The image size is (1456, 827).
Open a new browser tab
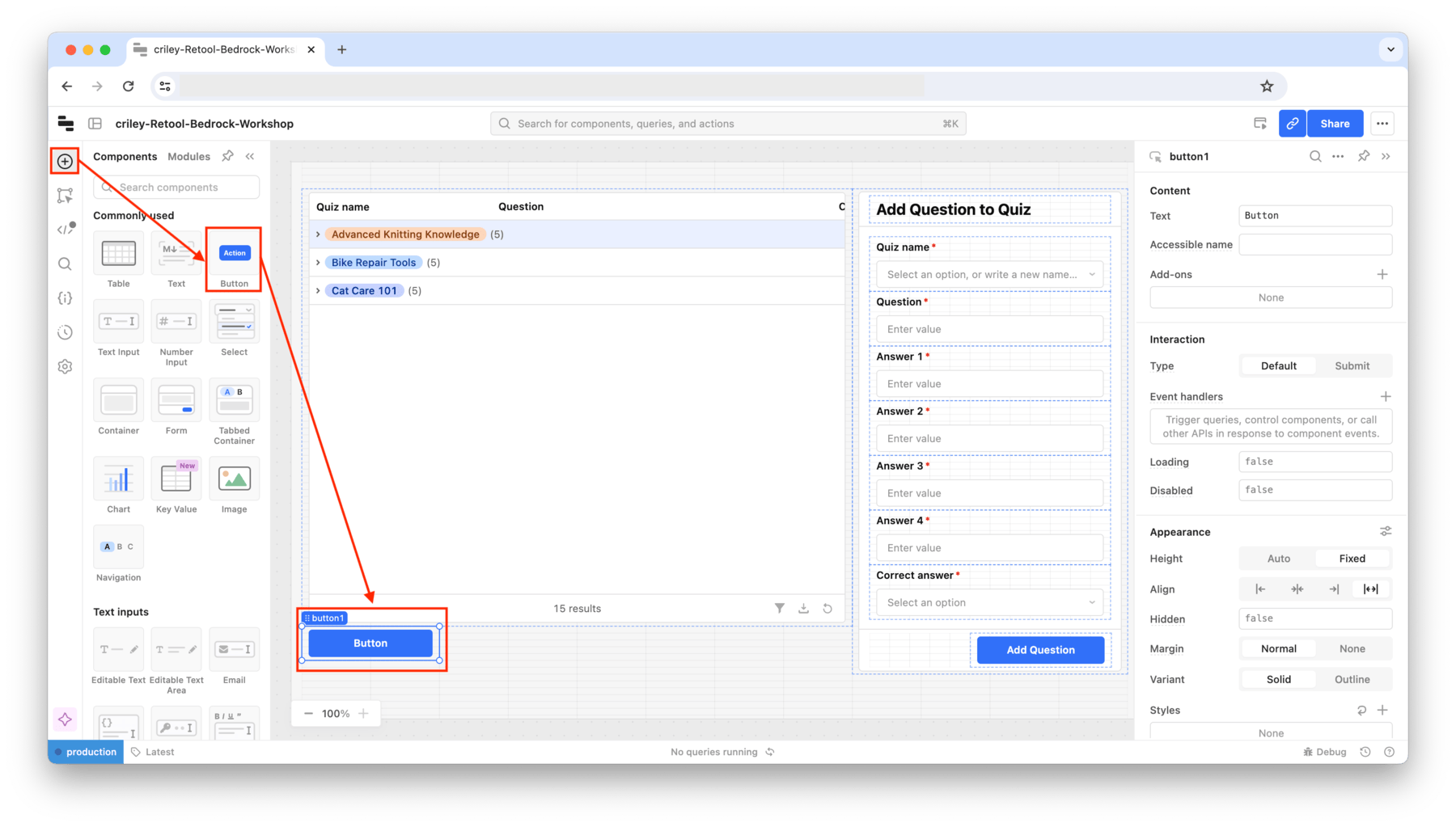342,49
